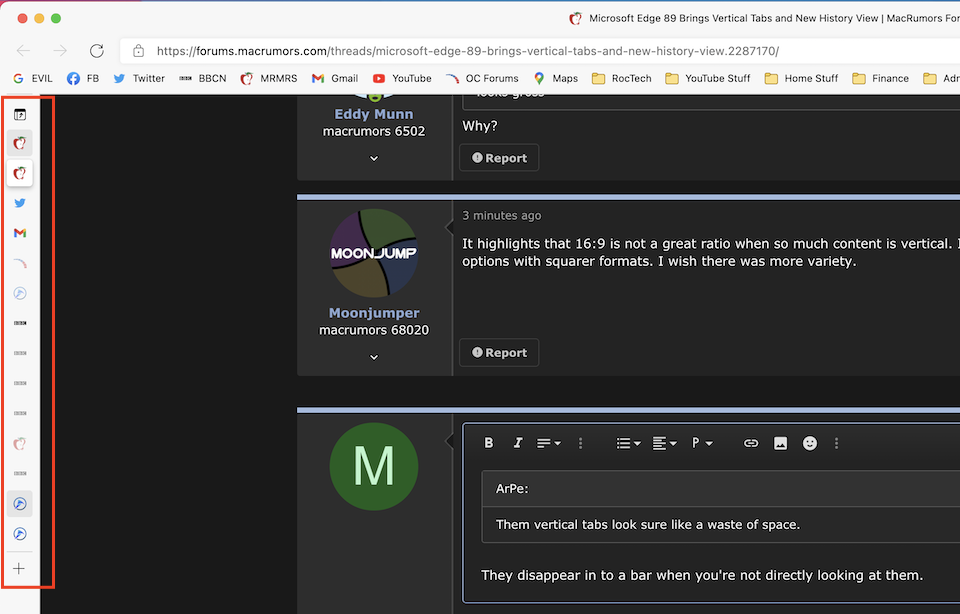Open the EVIL Google bookmark

(33, 78)
